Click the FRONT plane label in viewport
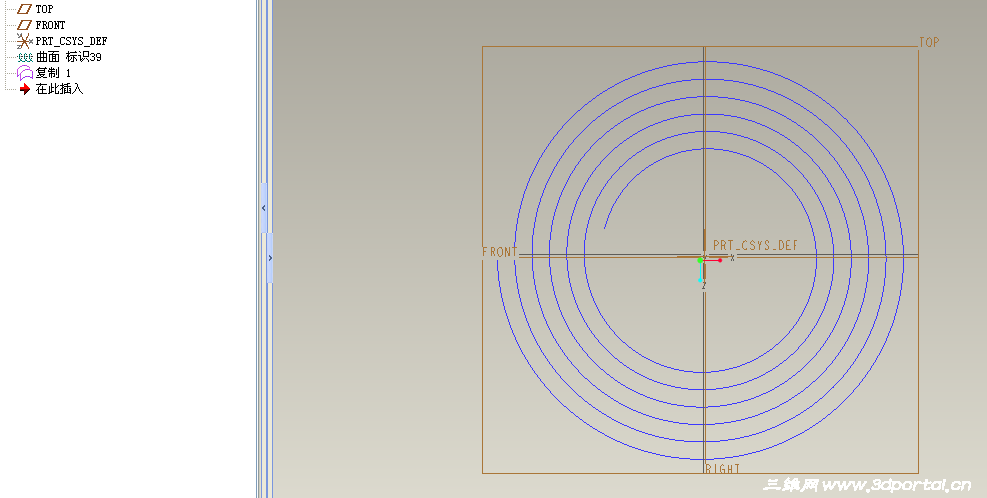Screen dimensions: 987x498 pyautogui.click(x=500, y=252)
